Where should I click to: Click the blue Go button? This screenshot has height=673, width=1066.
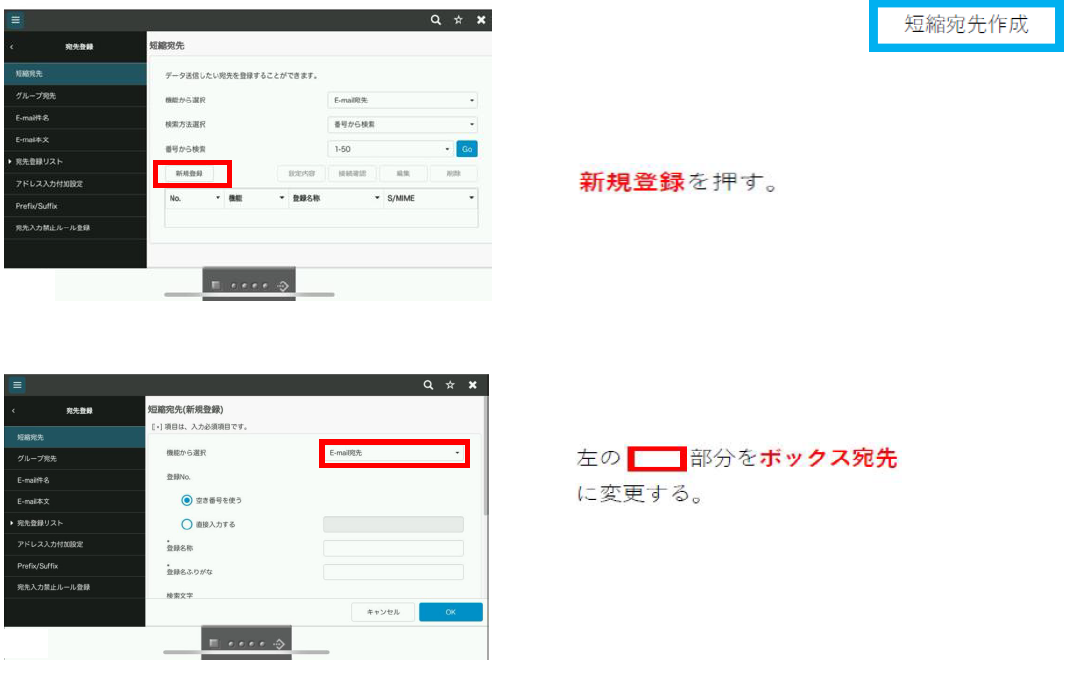[x=467, y=149]
